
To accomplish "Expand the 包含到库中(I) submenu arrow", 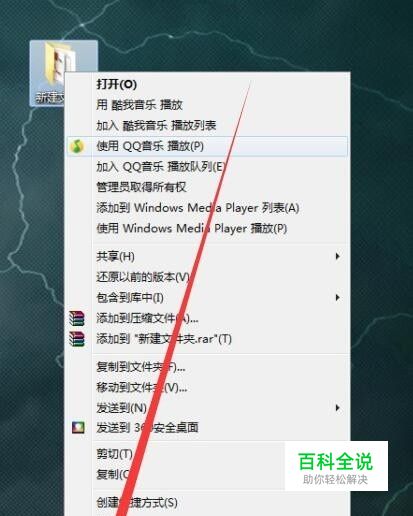I will pyautogui.click(x=338, y=297).
